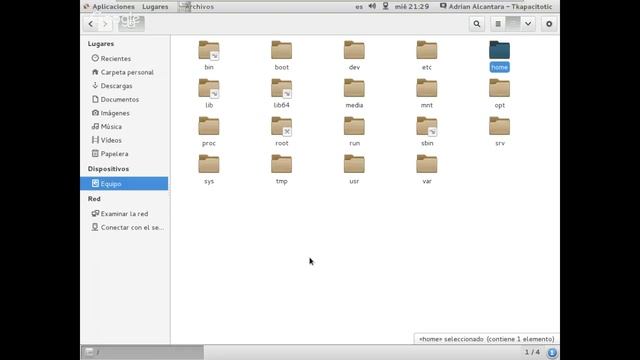This screenshot has width=640, height=360.
Task: Switch to list view
Action: pyautogui.click(x=498, y=24)
